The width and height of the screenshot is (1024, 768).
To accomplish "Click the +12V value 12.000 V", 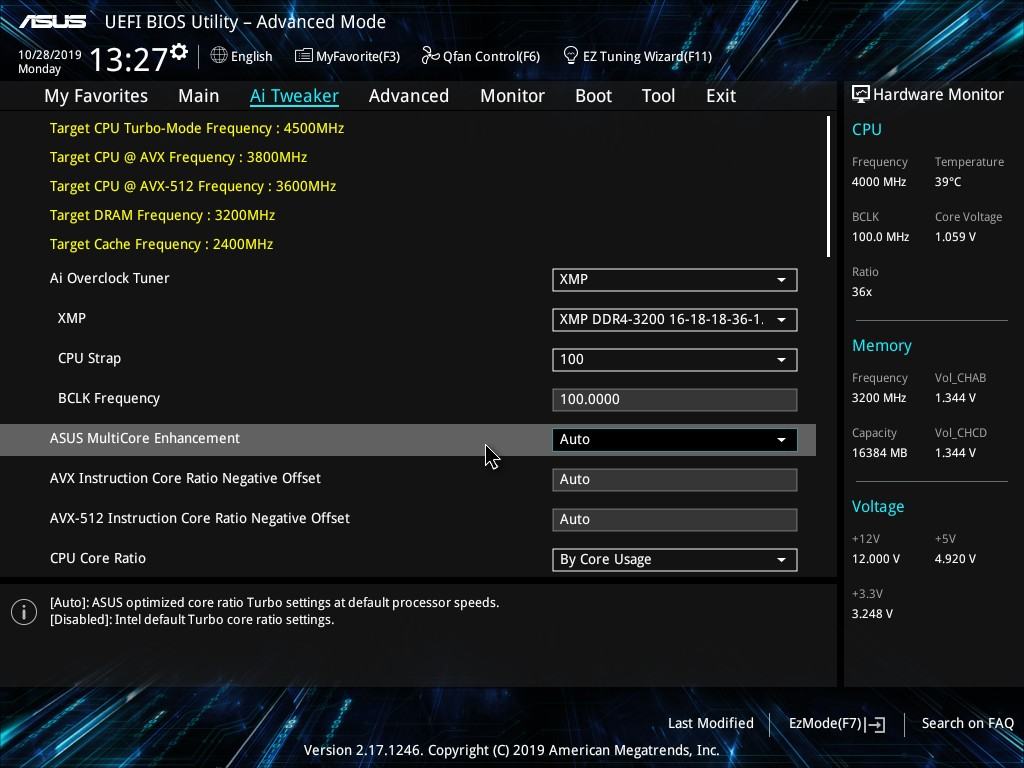I will coord(876,558).
